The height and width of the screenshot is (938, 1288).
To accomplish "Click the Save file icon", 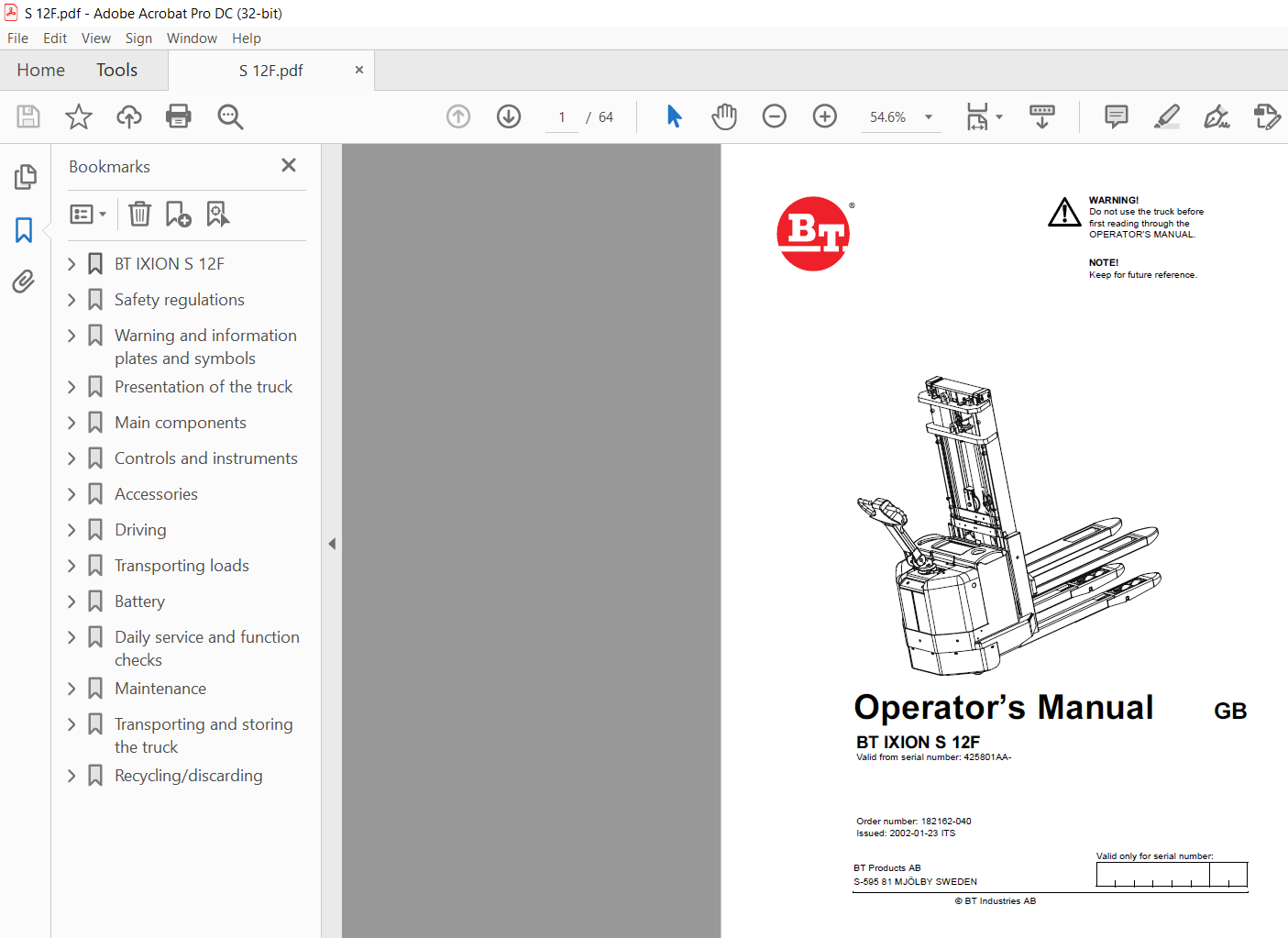I will click(x=28, y=116).
